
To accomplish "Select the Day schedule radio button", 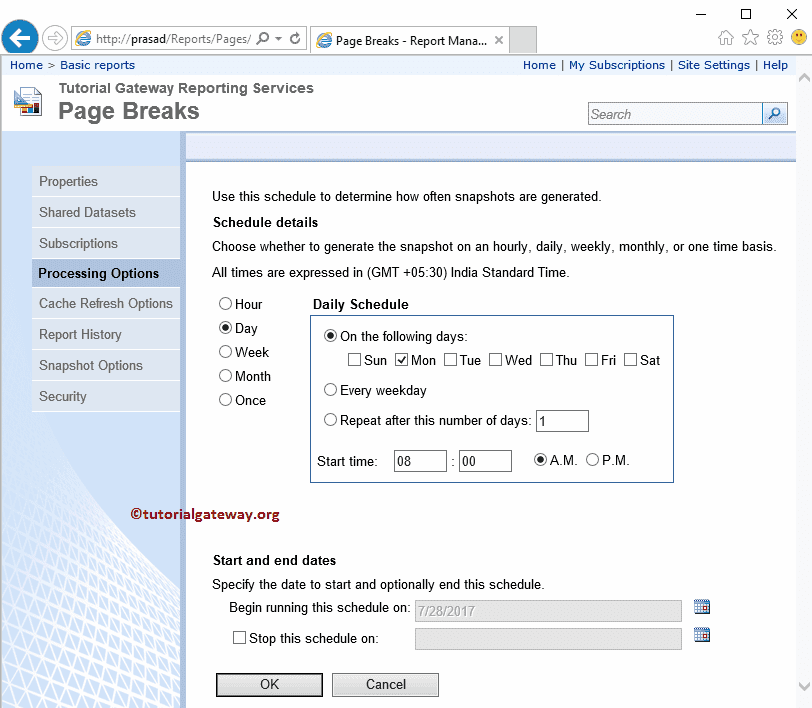I will [x=225, y=328].
